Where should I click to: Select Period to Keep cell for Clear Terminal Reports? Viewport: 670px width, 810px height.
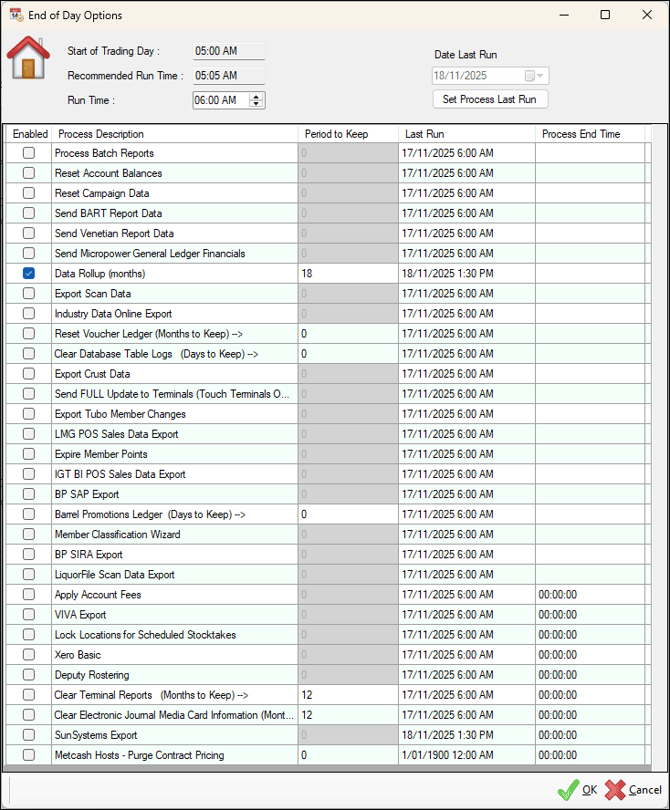point(348,695)
